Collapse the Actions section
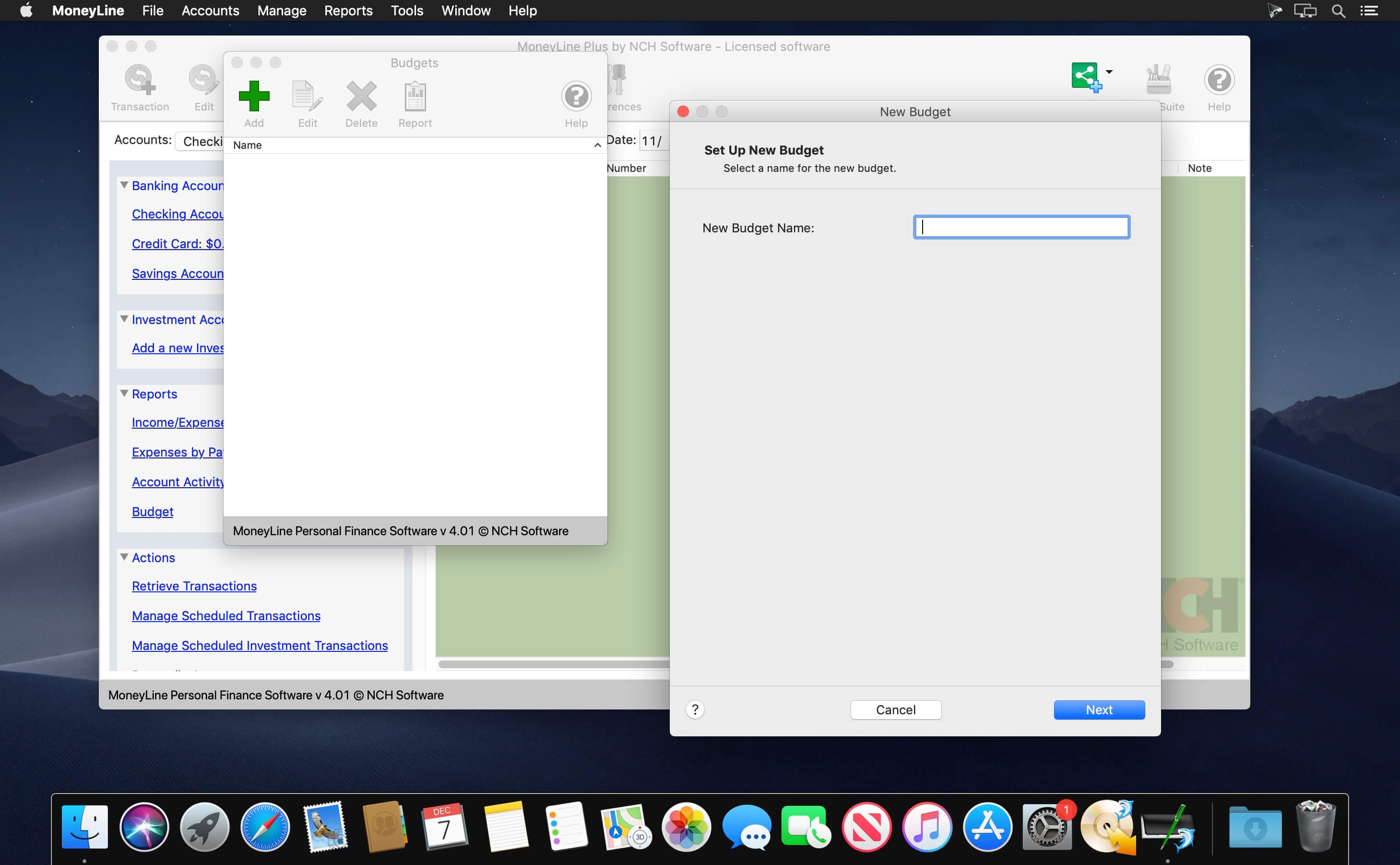Viewport: 1400px width, 865px height. [x=124, y=557]
